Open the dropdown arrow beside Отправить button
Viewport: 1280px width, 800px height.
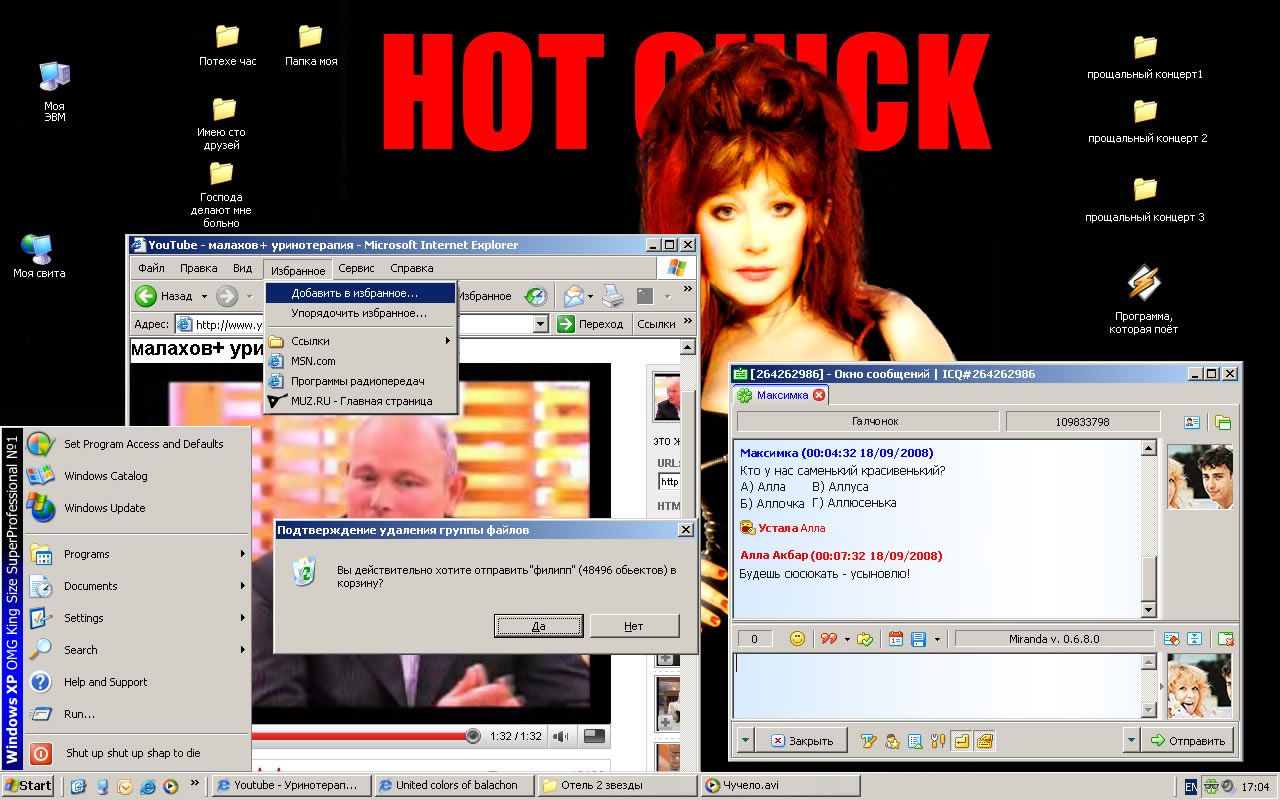[1131, 741]
